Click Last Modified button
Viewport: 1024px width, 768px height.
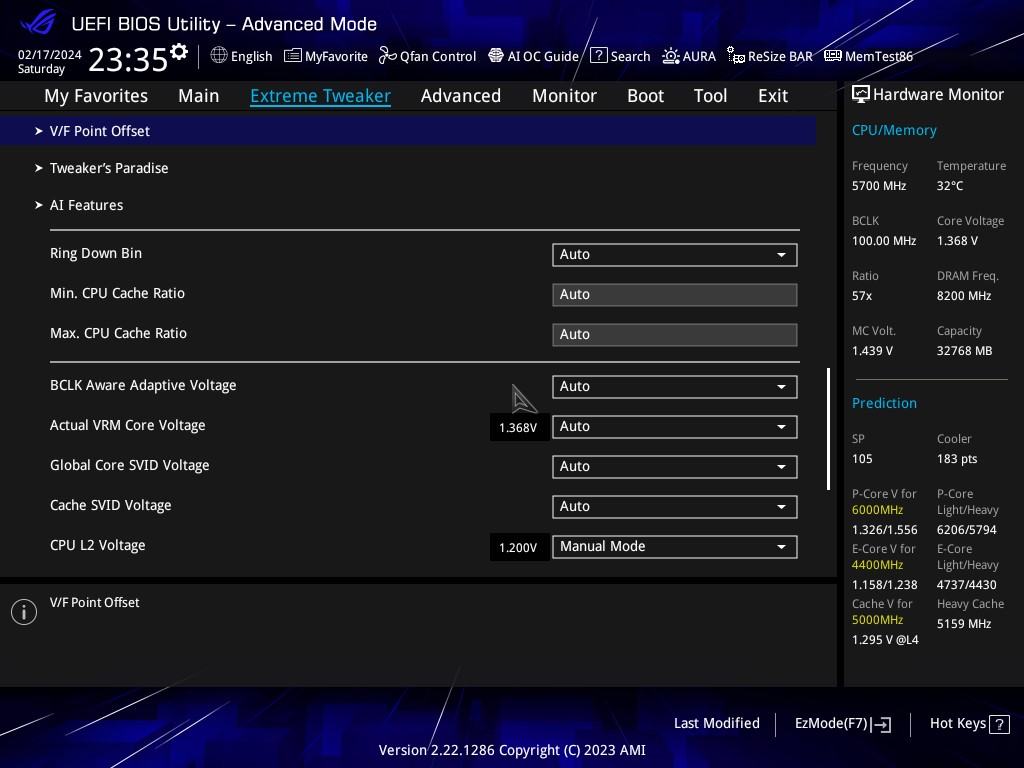[x=716, y=724]
